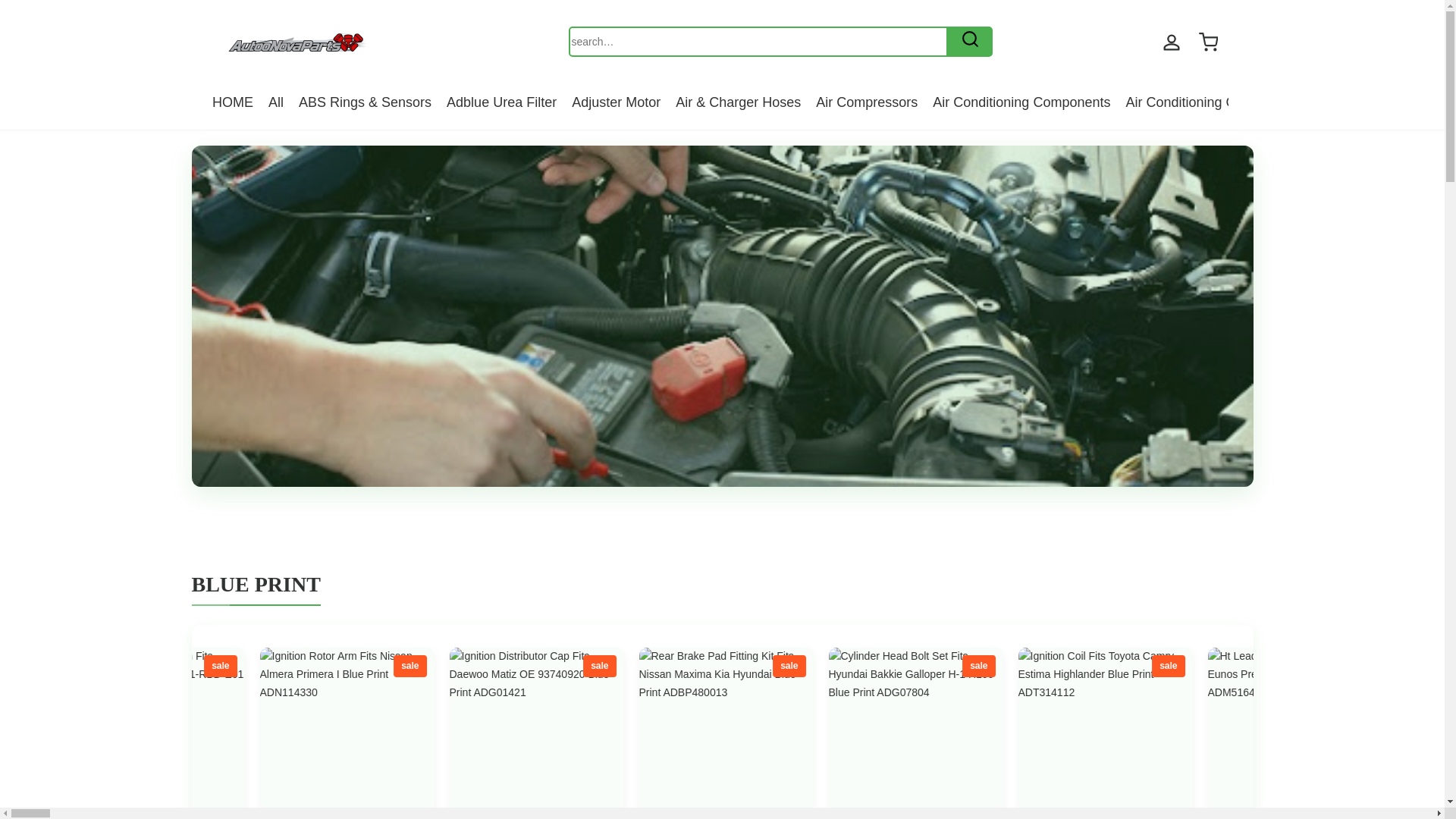1456x819 pixels.
Task: Click the AutoNovaParts logo
Action: click(x=297, y=42)
